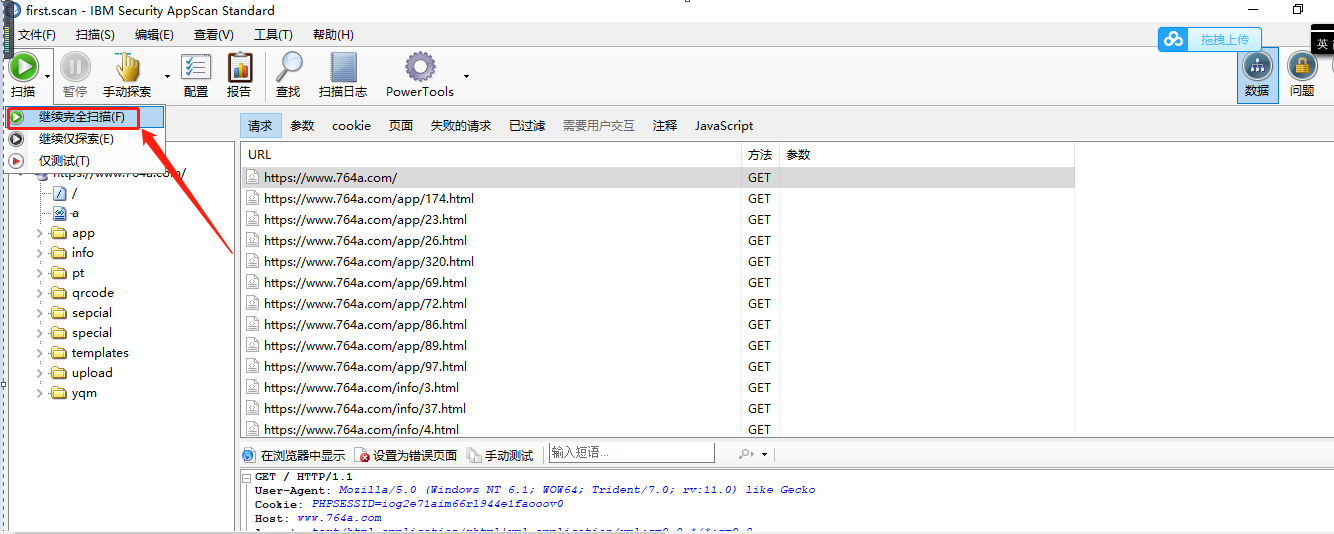
Task: Click the qrcode folder icon
Action: pos(59,293)
